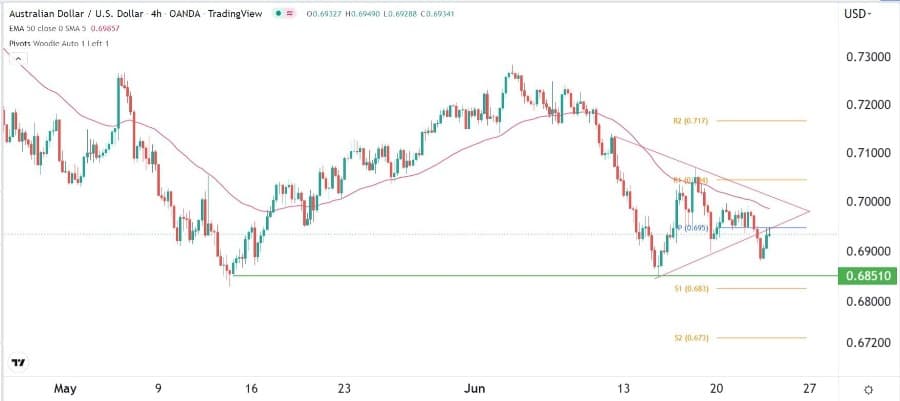Click the Australian Dollar / U.S. Dollar symbol title
900x401 pixels.
pos(87,15)
